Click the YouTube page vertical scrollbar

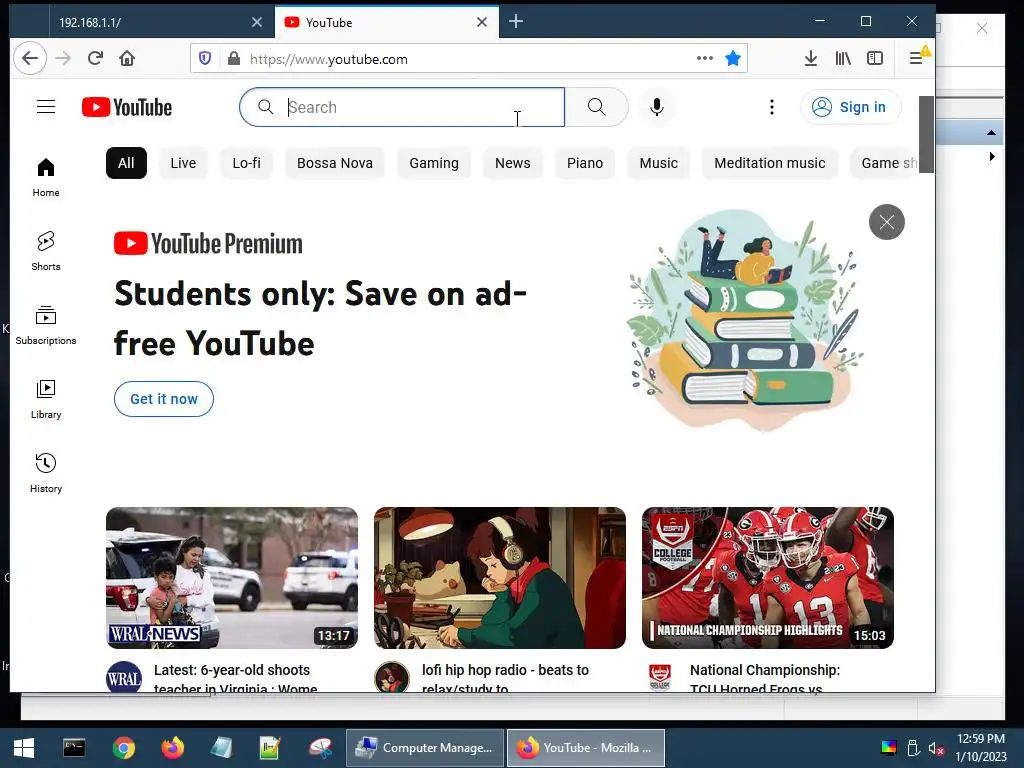point(926,134)
